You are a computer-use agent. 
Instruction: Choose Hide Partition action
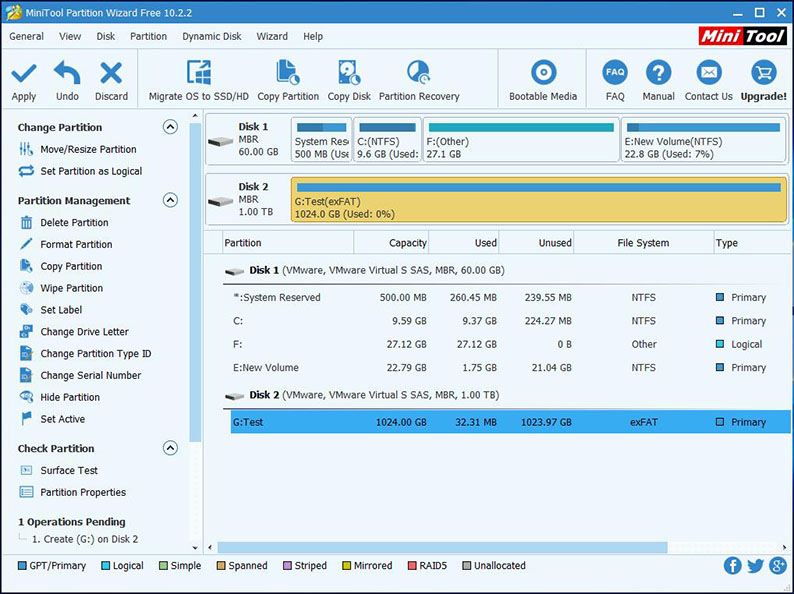[60, 397]
